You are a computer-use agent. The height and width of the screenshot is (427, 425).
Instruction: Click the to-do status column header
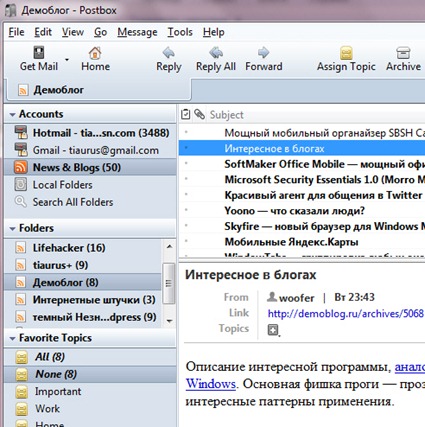point(185,114)
